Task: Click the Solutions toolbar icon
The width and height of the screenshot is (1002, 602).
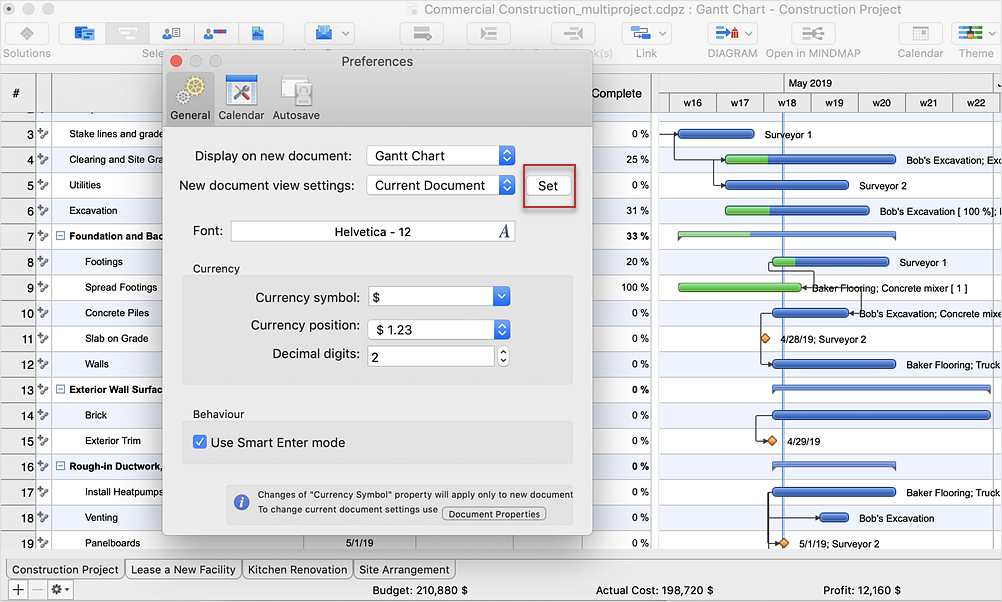Action: point(27,35)
